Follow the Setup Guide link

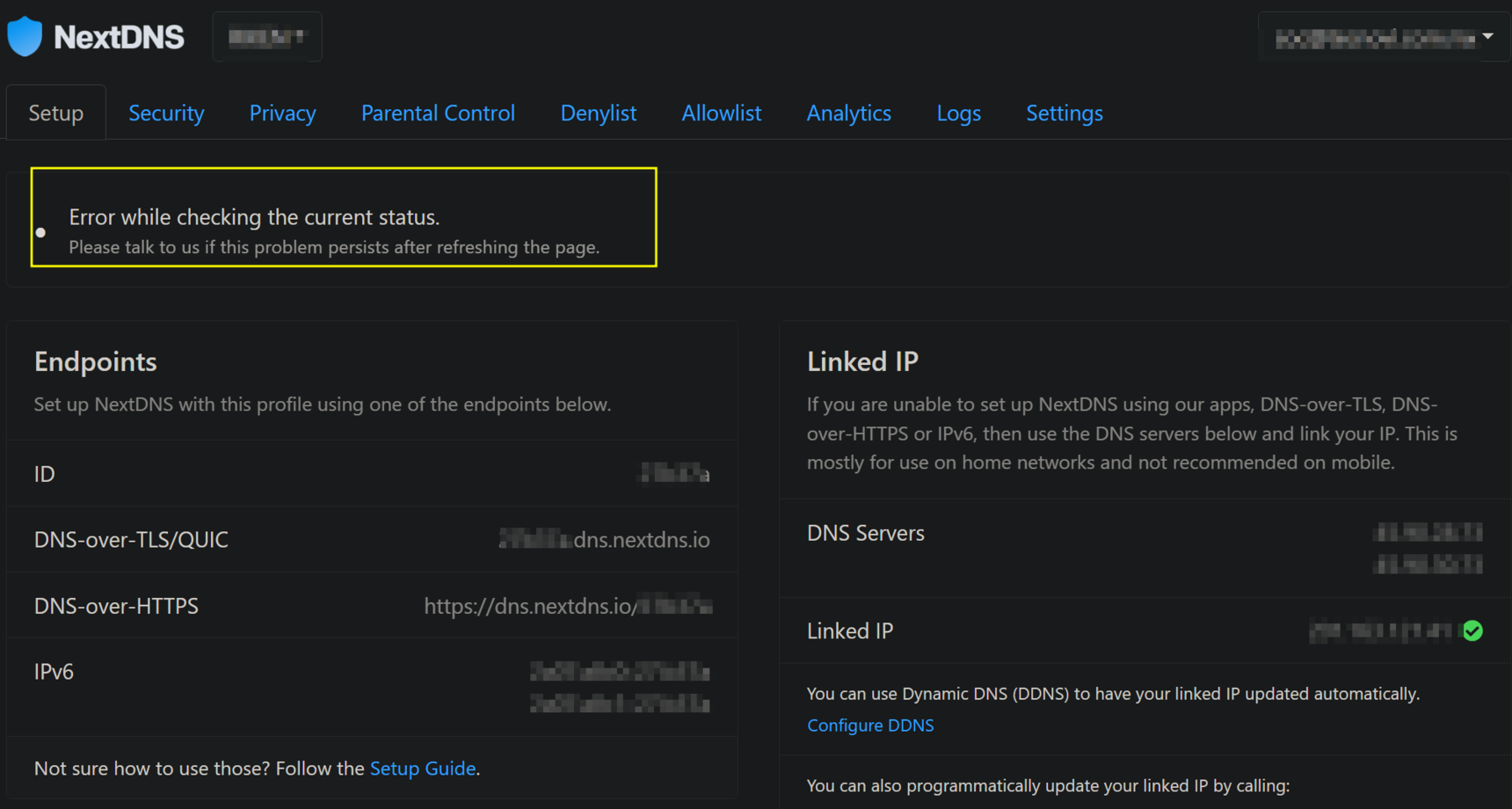tap(423, 768)
